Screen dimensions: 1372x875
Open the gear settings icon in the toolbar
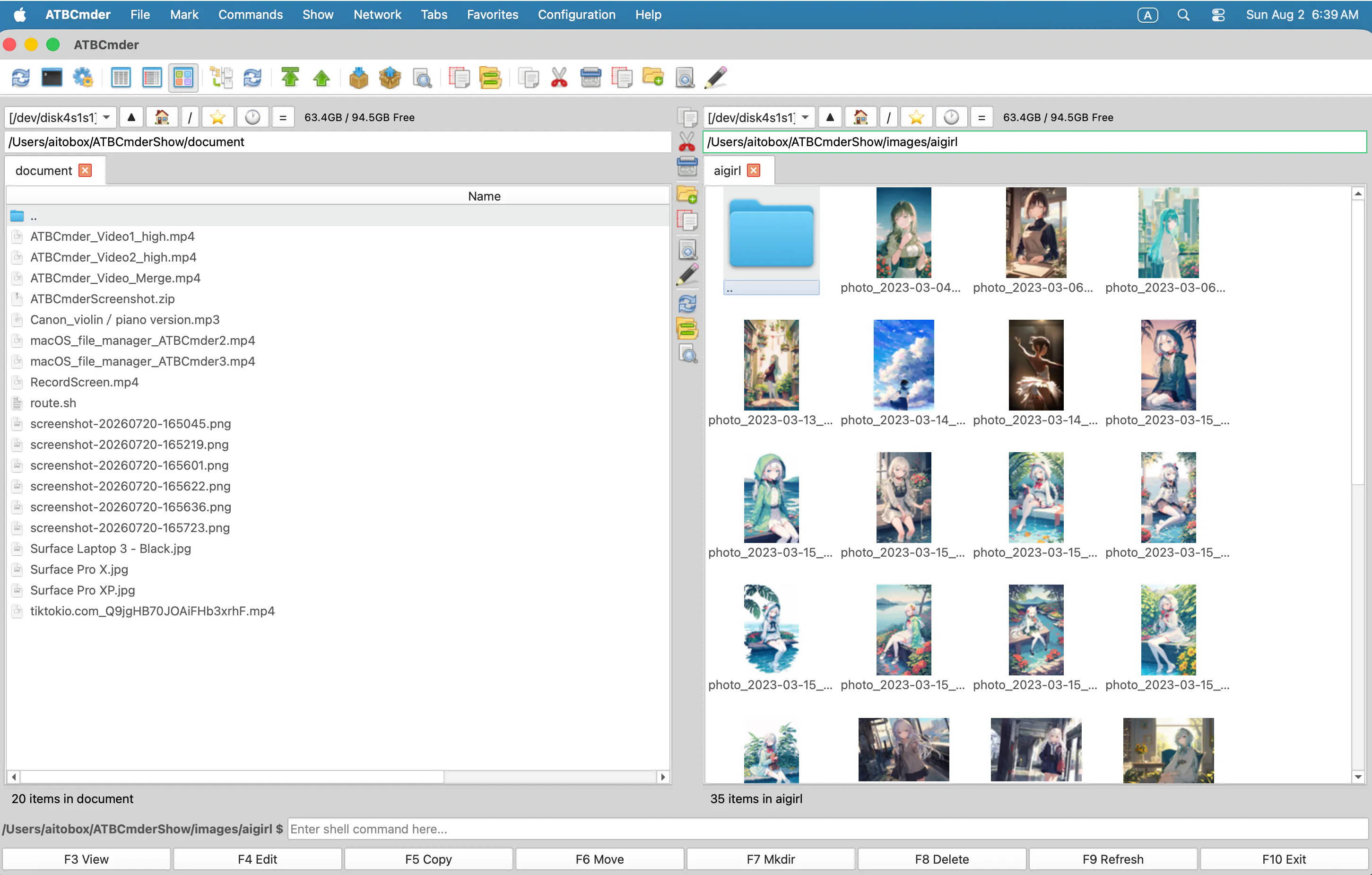(83, 78)
